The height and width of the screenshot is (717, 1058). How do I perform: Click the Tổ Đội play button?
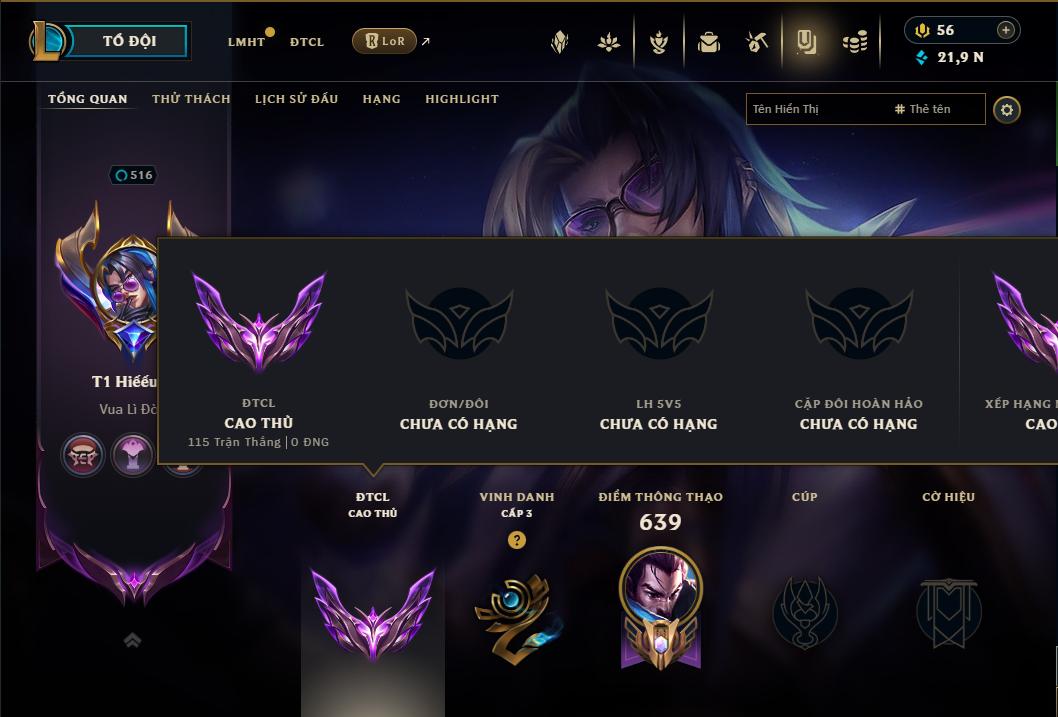pos(128,41)
